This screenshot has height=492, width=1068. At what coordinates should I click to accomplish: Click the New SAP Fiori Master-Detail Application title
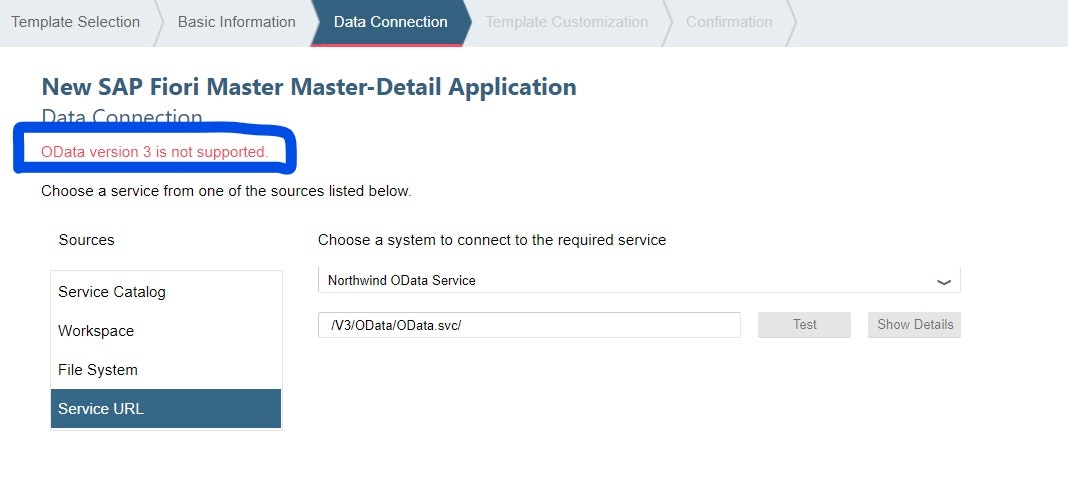coord(309,87)
